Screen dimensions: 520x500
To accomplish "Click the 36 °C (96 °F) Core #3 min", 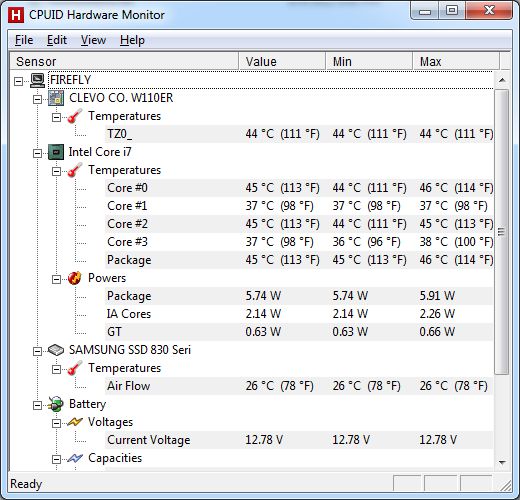I will [366, 242].
